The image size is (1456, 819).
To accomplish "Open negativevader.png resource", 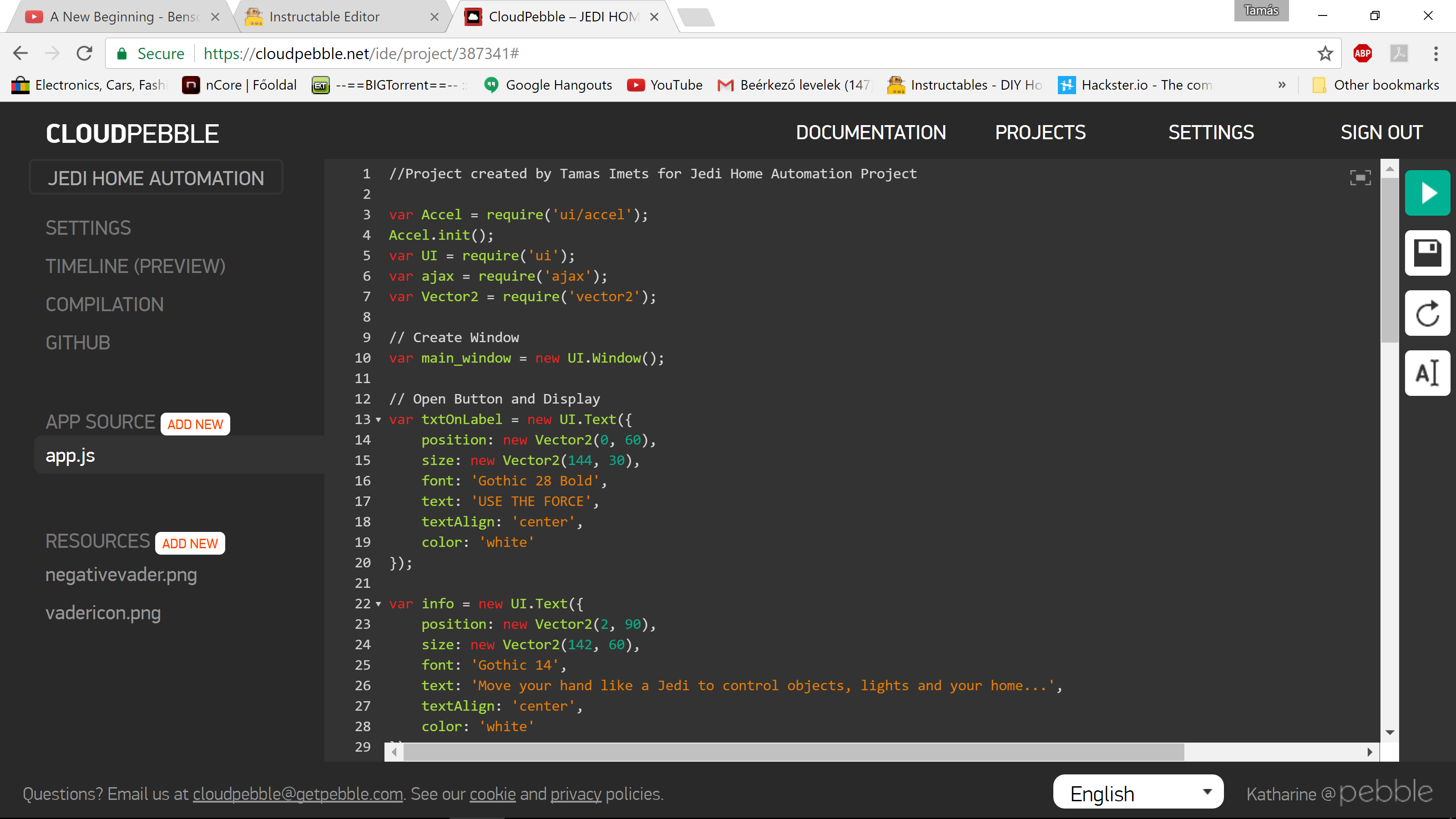I will (x=121, y=575).
